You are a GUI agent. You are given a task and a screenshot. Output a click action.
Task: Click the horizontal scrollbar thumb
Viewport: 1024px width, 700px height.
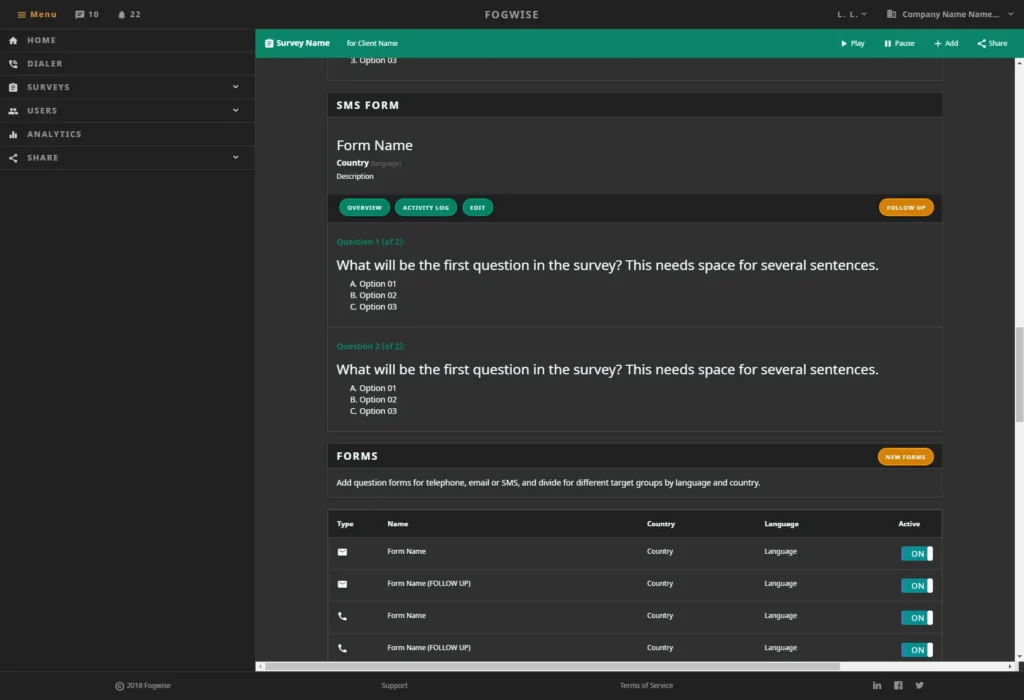[x=552, y=667]
